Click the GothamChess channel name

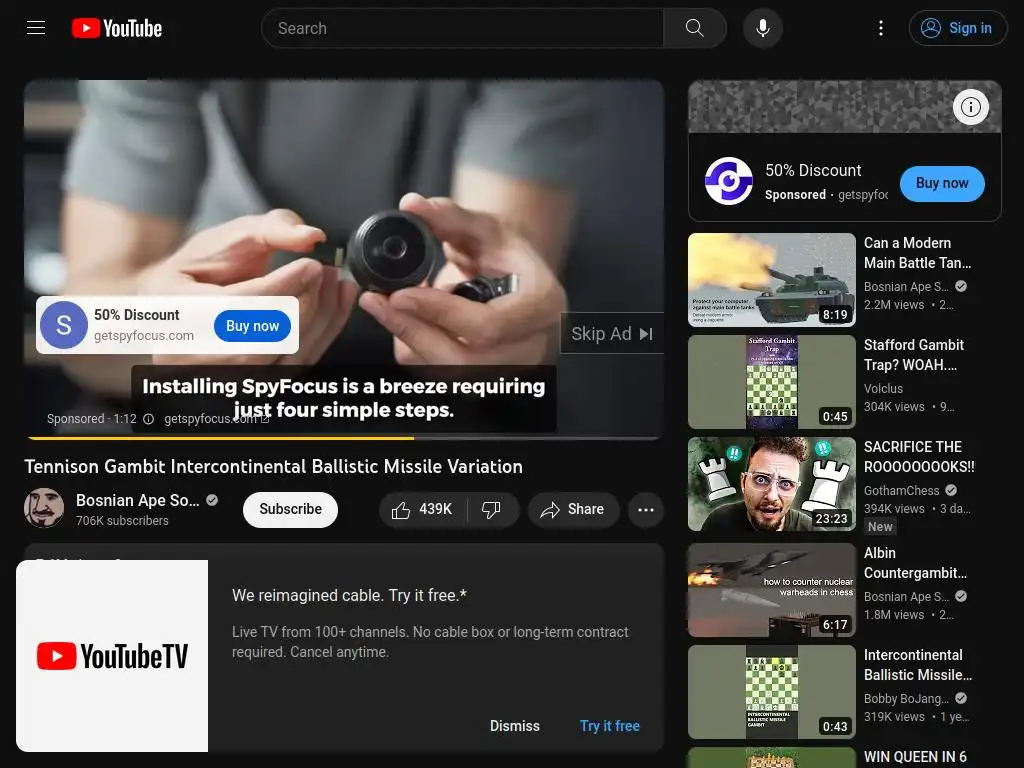coord(901,490)
